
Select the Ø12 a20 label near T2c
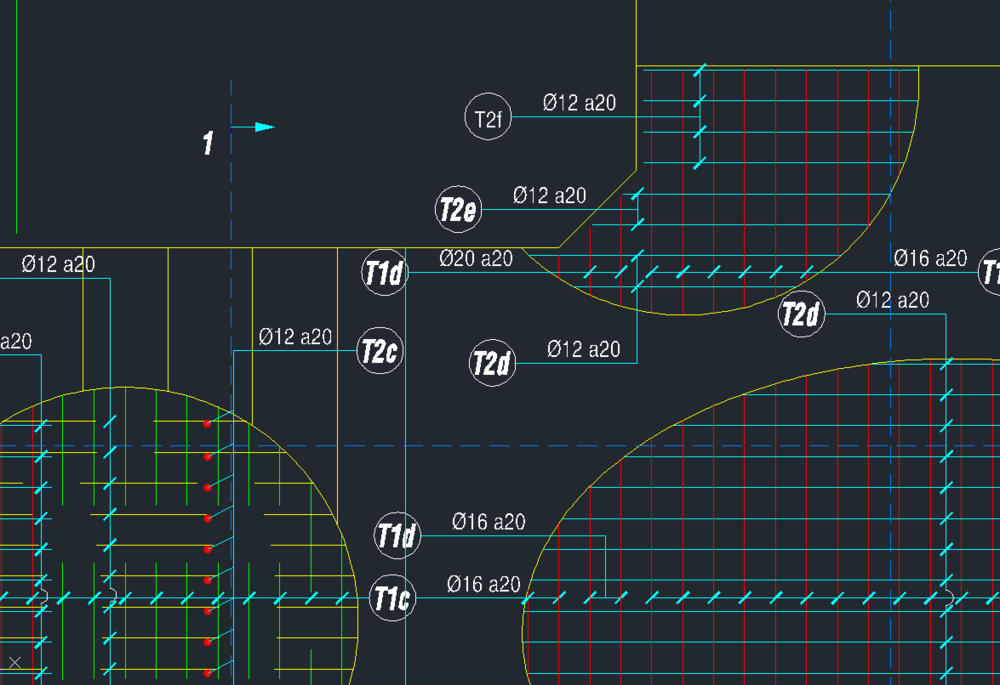(x=298, y=336)
